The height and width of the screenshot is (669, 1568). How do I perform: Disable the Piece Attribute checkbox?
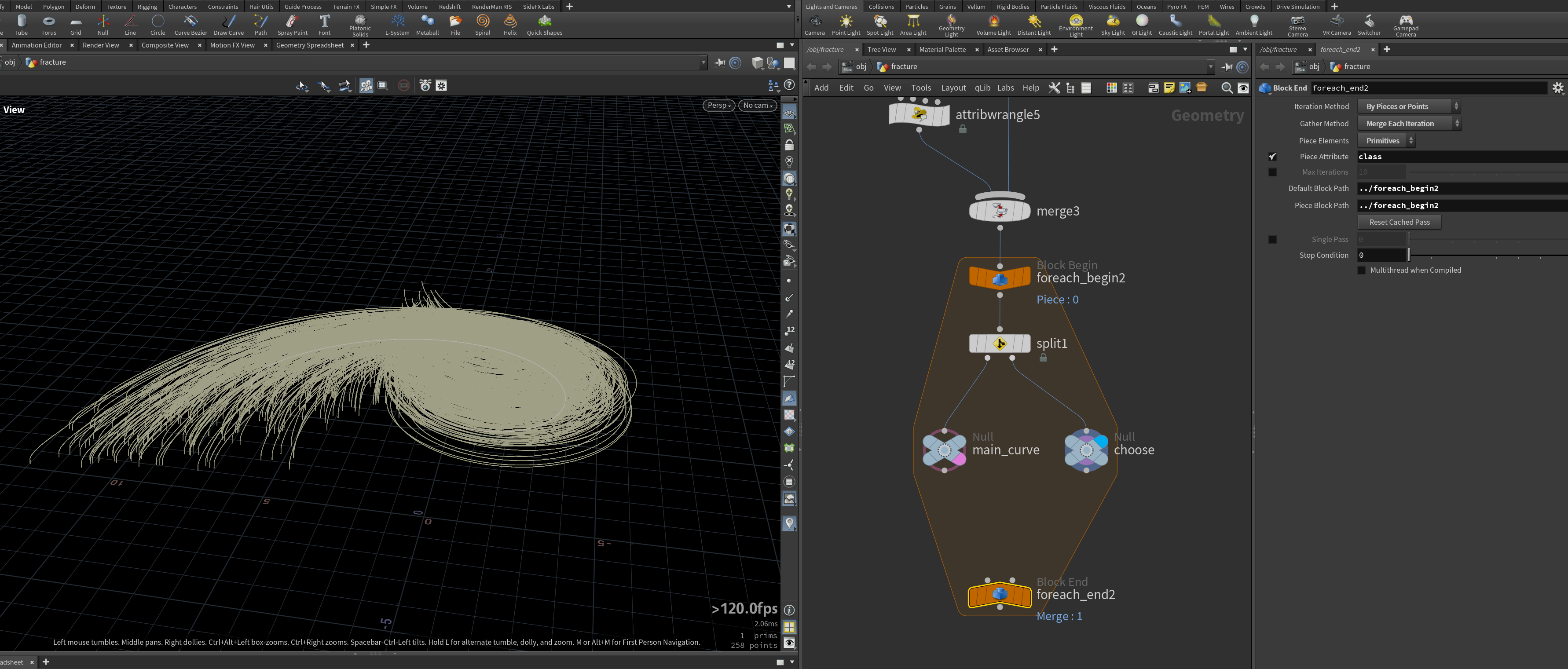point(1272,157)
